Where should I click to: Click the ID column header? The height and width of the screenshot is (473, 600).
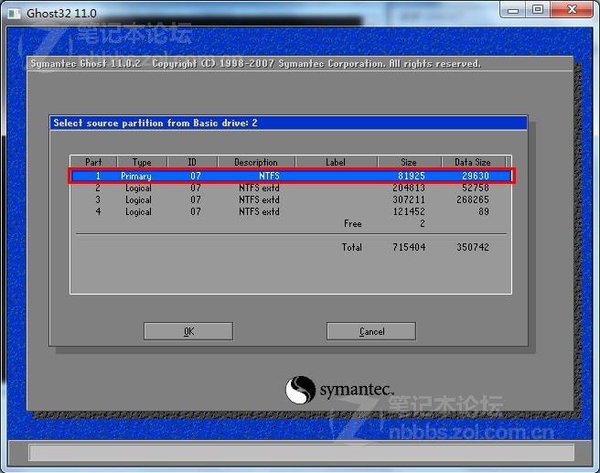(x=191, y=162)
